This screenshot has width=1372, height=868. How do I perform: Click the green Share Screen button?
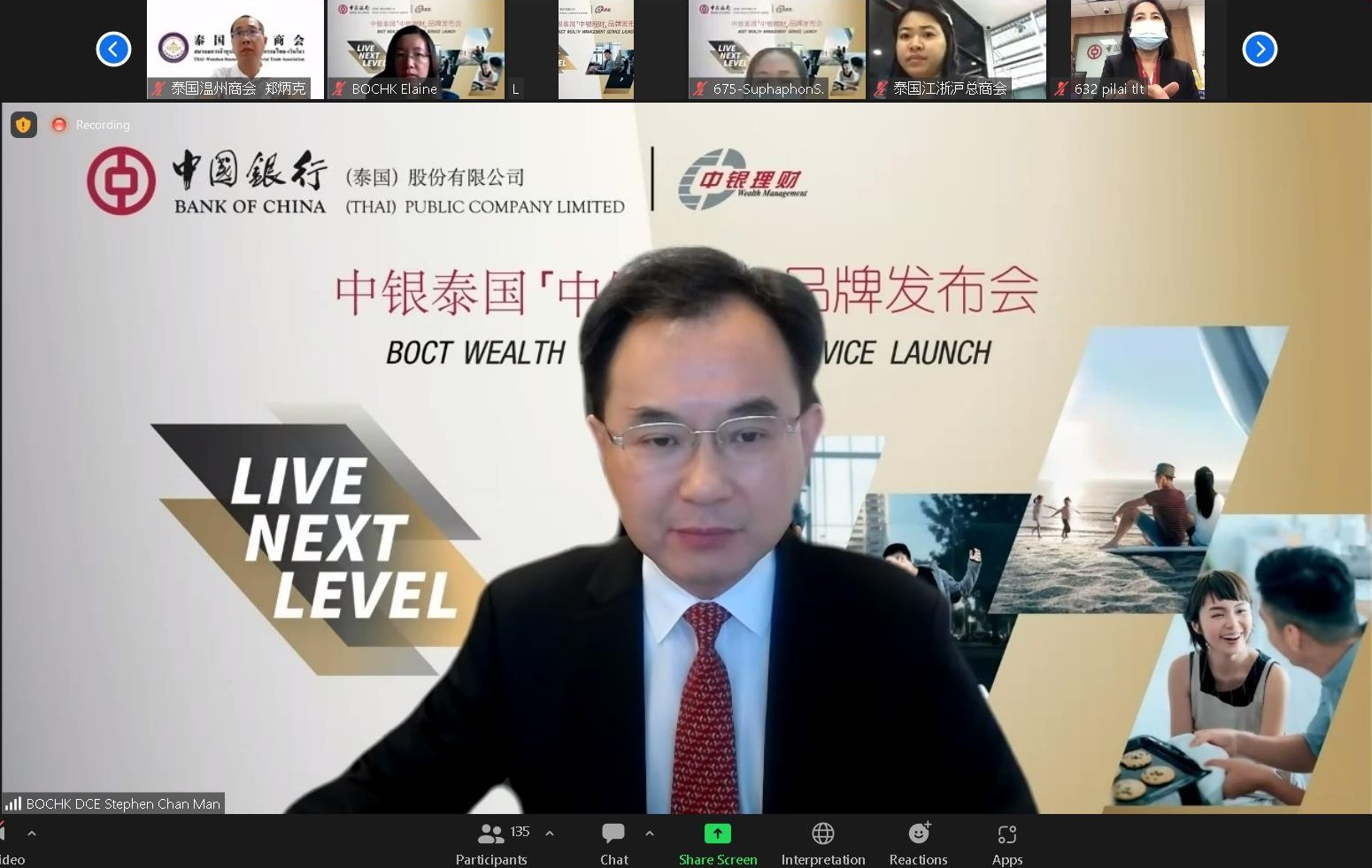718,843
